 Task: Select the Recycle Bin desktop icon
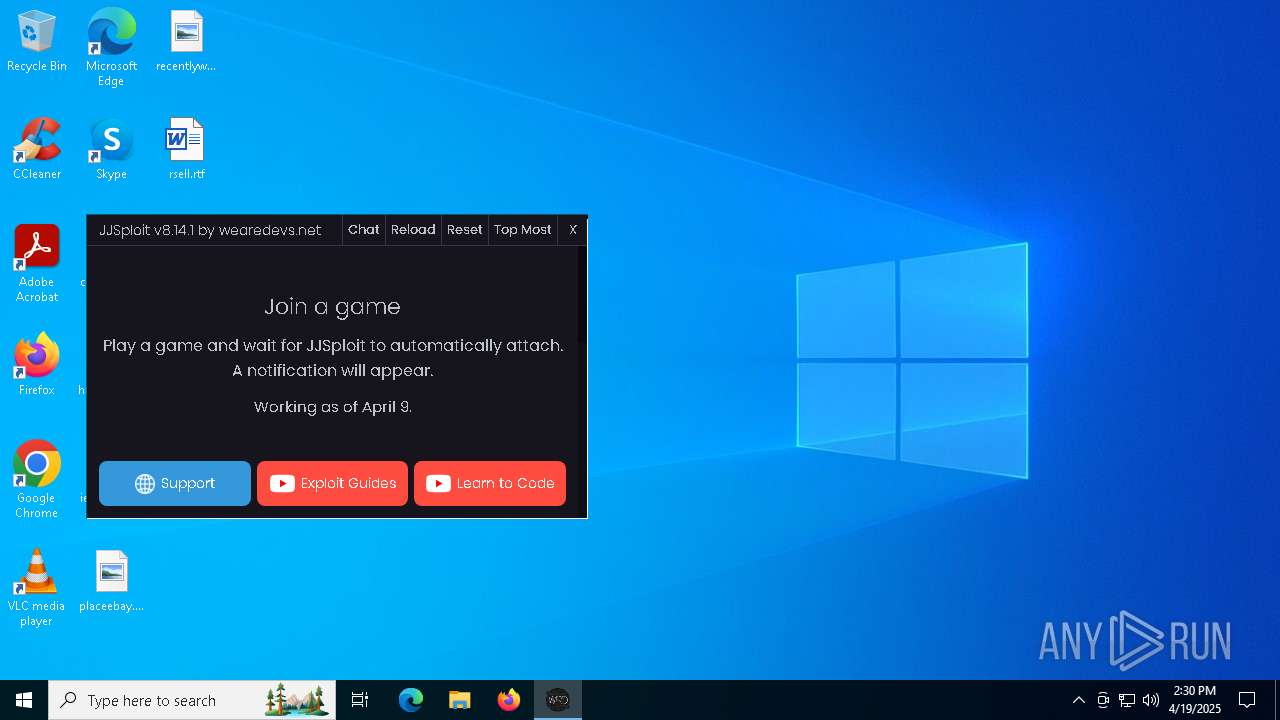pos(37,42)
